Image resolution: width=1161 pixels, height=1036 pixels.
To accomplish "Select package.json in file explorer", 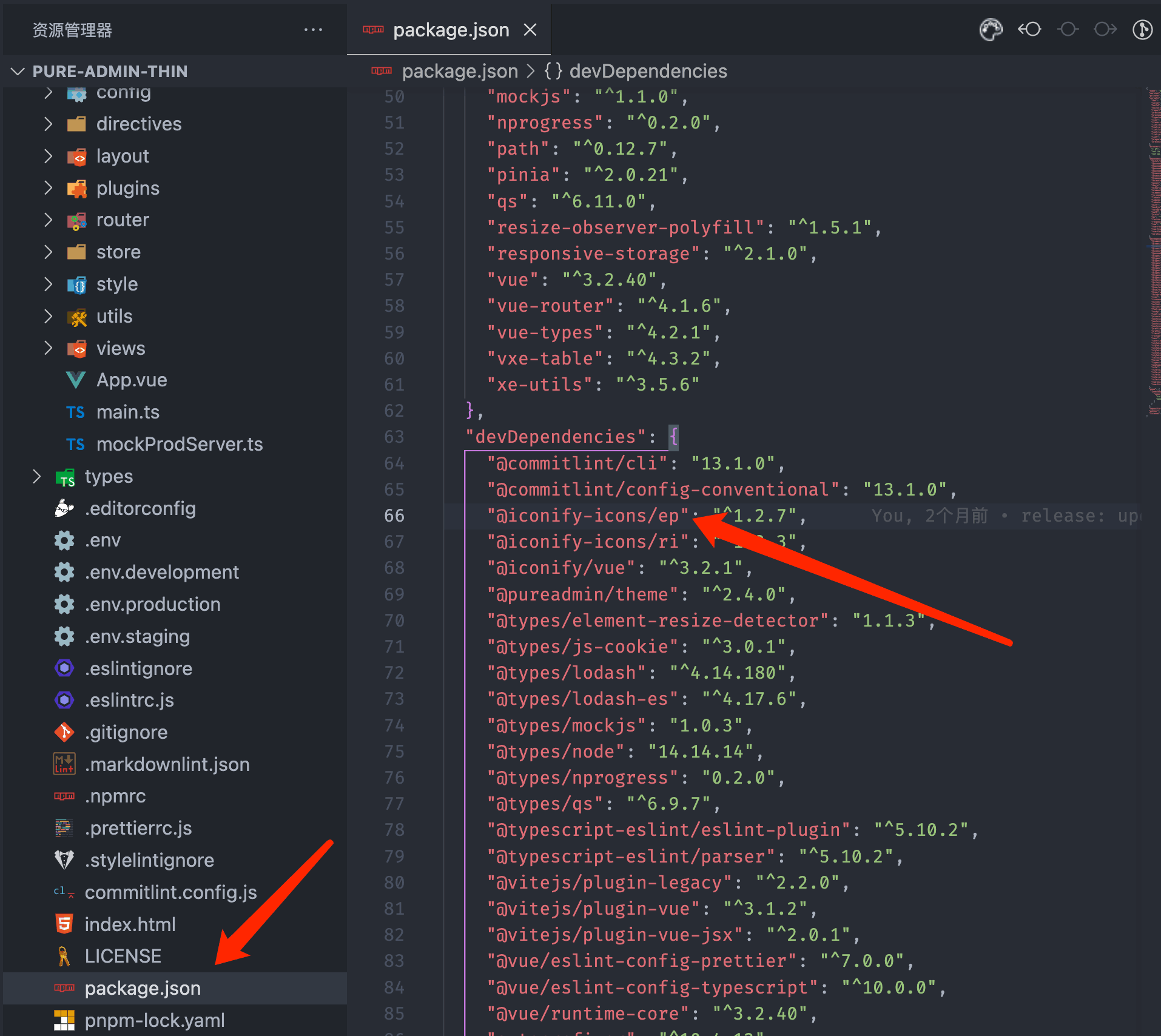I will click(x=174, y=988).
